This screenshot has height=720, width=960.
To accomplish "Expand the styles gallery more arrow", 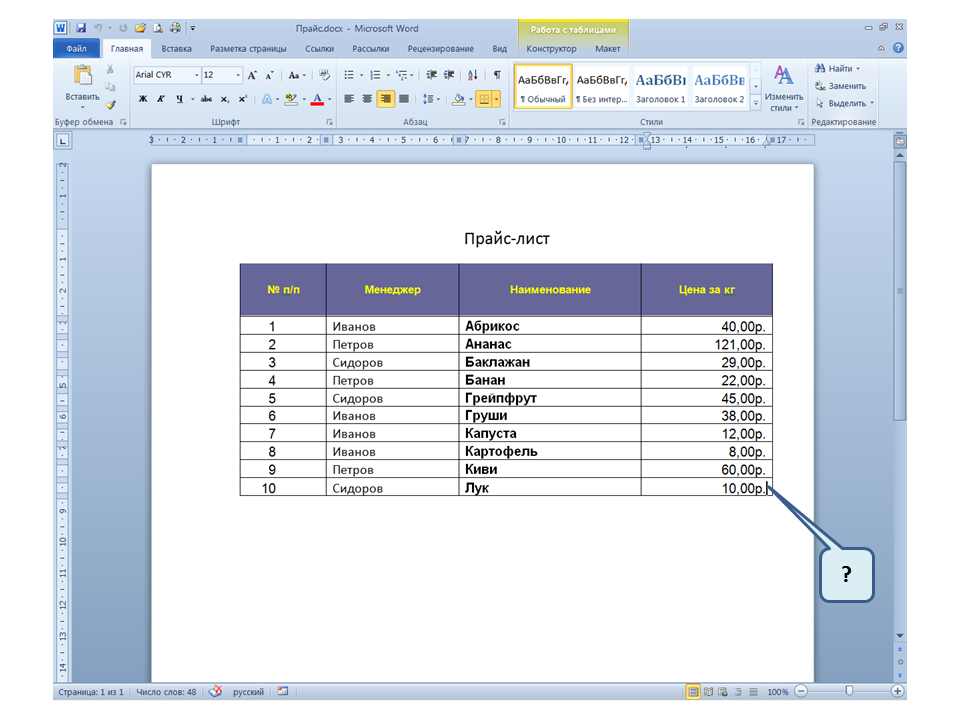I will 756,103.
